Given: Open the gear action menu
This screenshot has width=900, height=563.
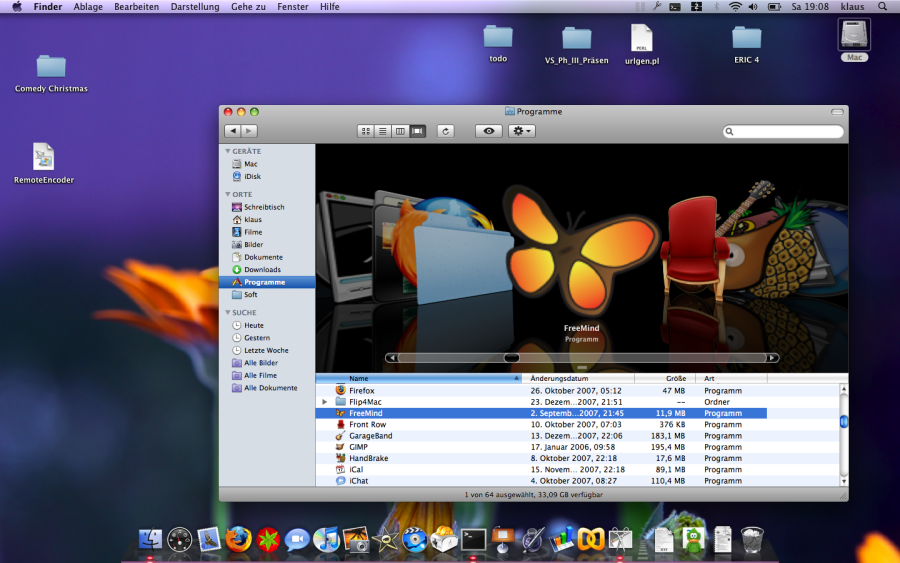Looking at the screenshot, I should point(521,131).
